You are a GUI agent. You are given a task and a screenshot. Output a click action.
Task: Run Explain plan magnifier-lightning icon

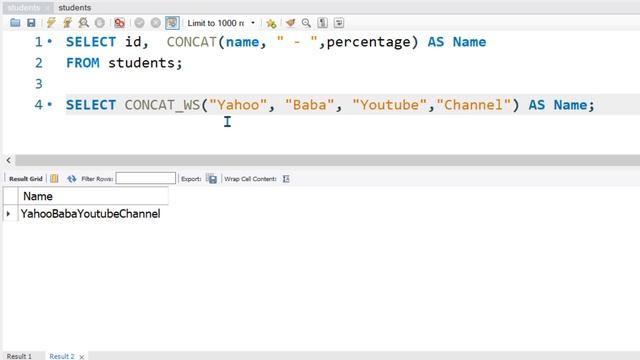(84, 23)
